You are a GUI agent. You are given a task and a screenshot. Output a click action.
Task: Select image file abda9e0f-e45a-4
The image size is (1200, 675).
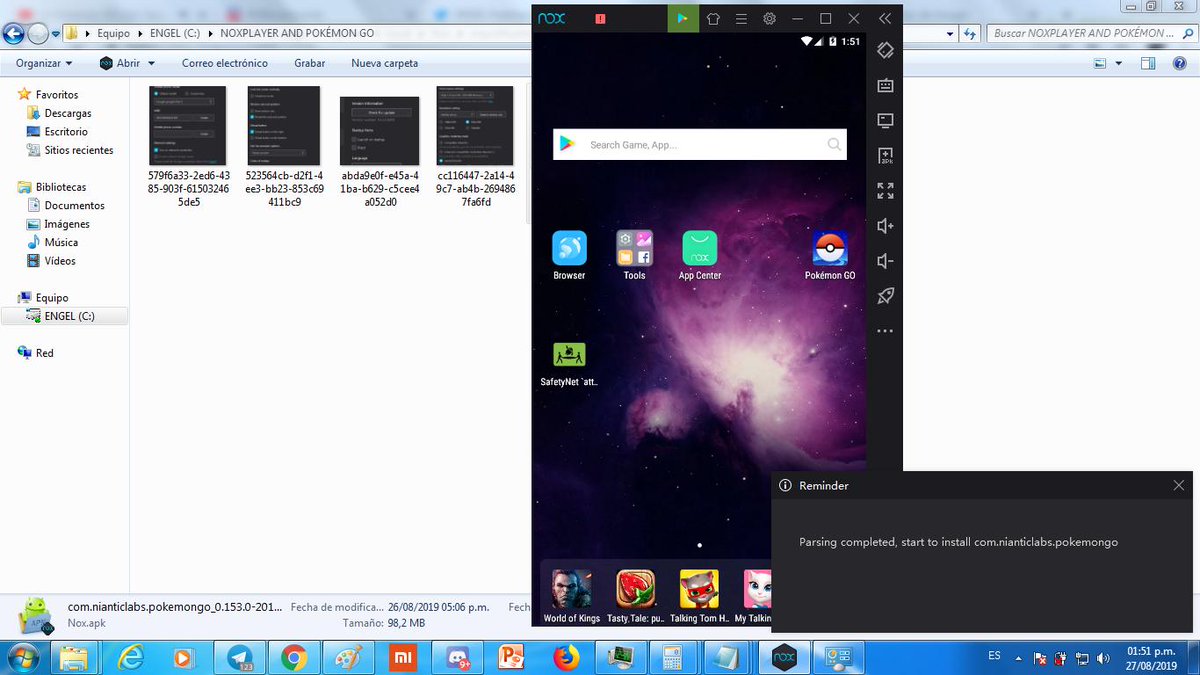(x=380, y=151)
